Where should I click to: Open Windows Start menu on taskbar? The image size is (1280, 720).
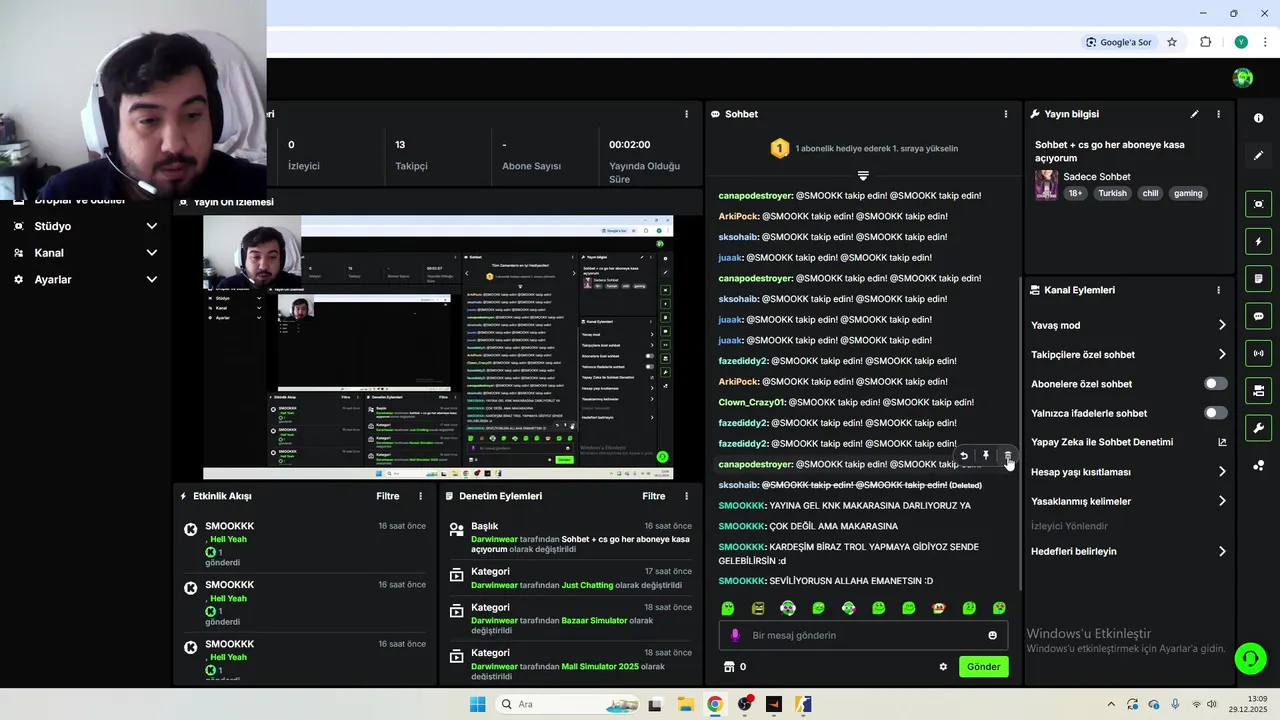pyautogui.click(x=478, y=704)
